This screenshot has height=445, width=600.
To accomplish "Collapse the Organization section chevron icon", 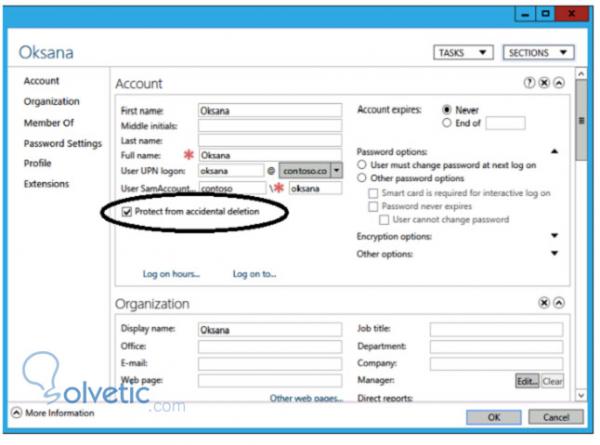I will (x=559, y=303).
